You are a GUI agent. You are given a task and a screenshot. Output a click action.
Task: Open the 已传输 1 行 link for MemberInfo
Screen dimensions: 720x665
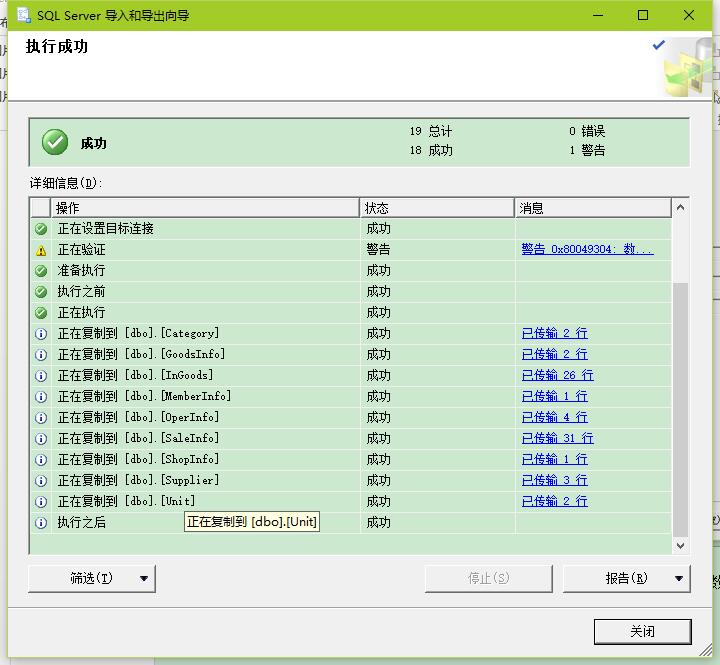point(555,396)
